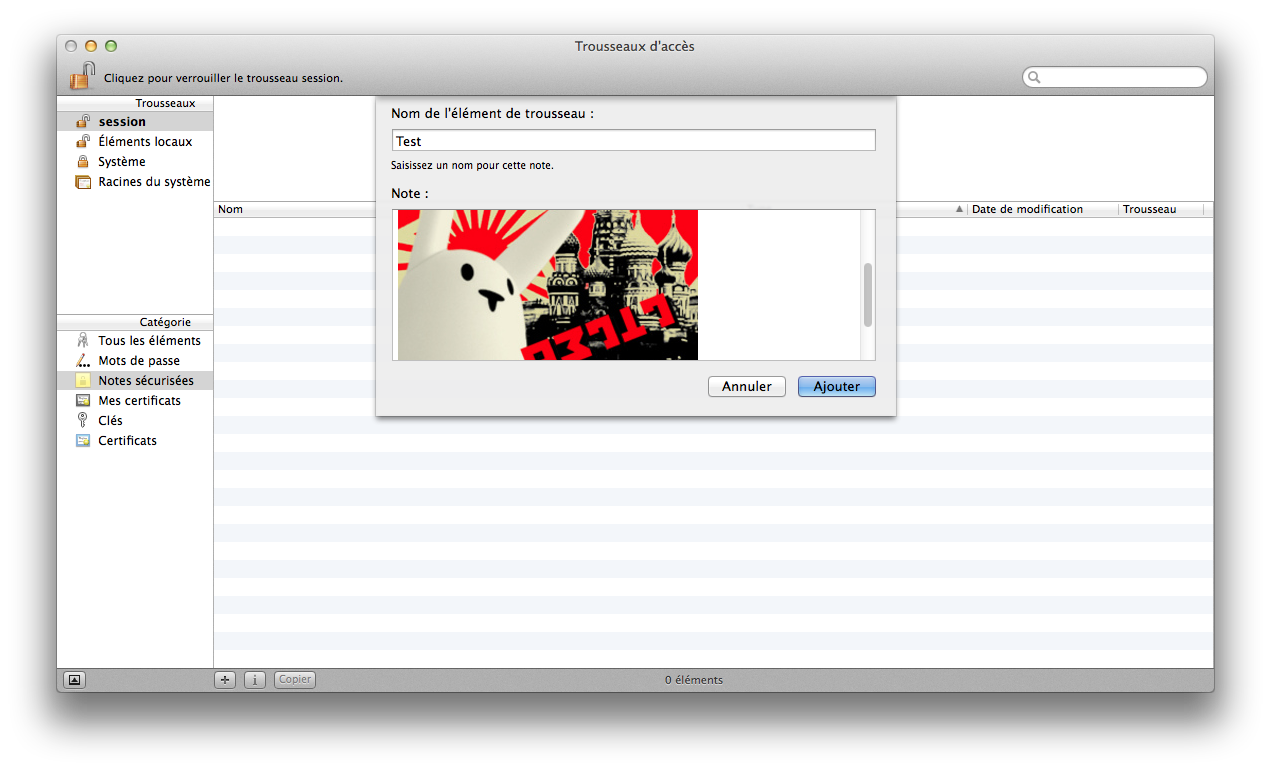The width and height of the screenshot is (1271, 771).
Task: Click the key-and-pencil icon beside Mots de passe
Action: [x=83, y=361]
